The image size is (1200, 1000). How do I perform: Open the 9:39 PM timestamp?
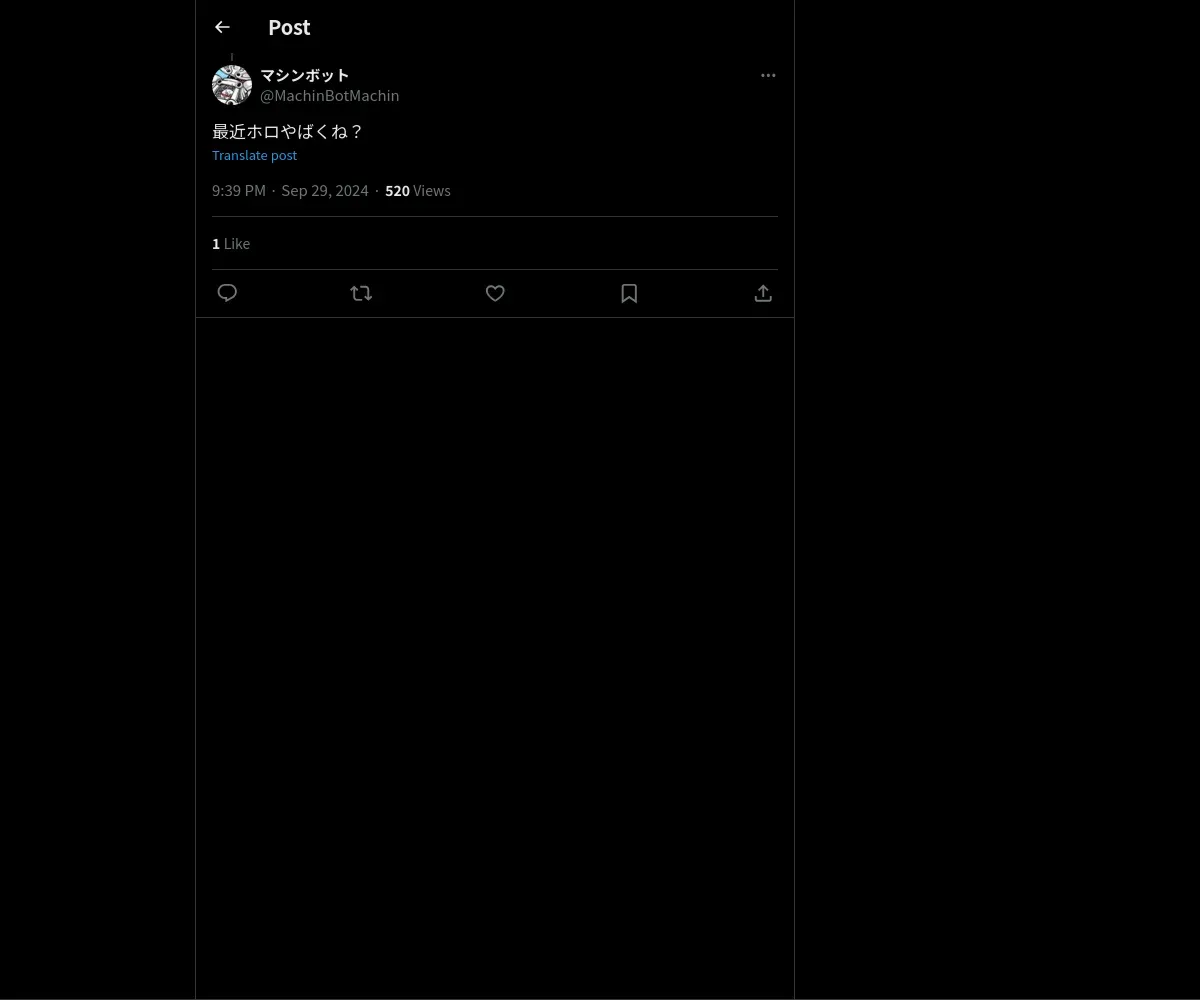(239, 190)
